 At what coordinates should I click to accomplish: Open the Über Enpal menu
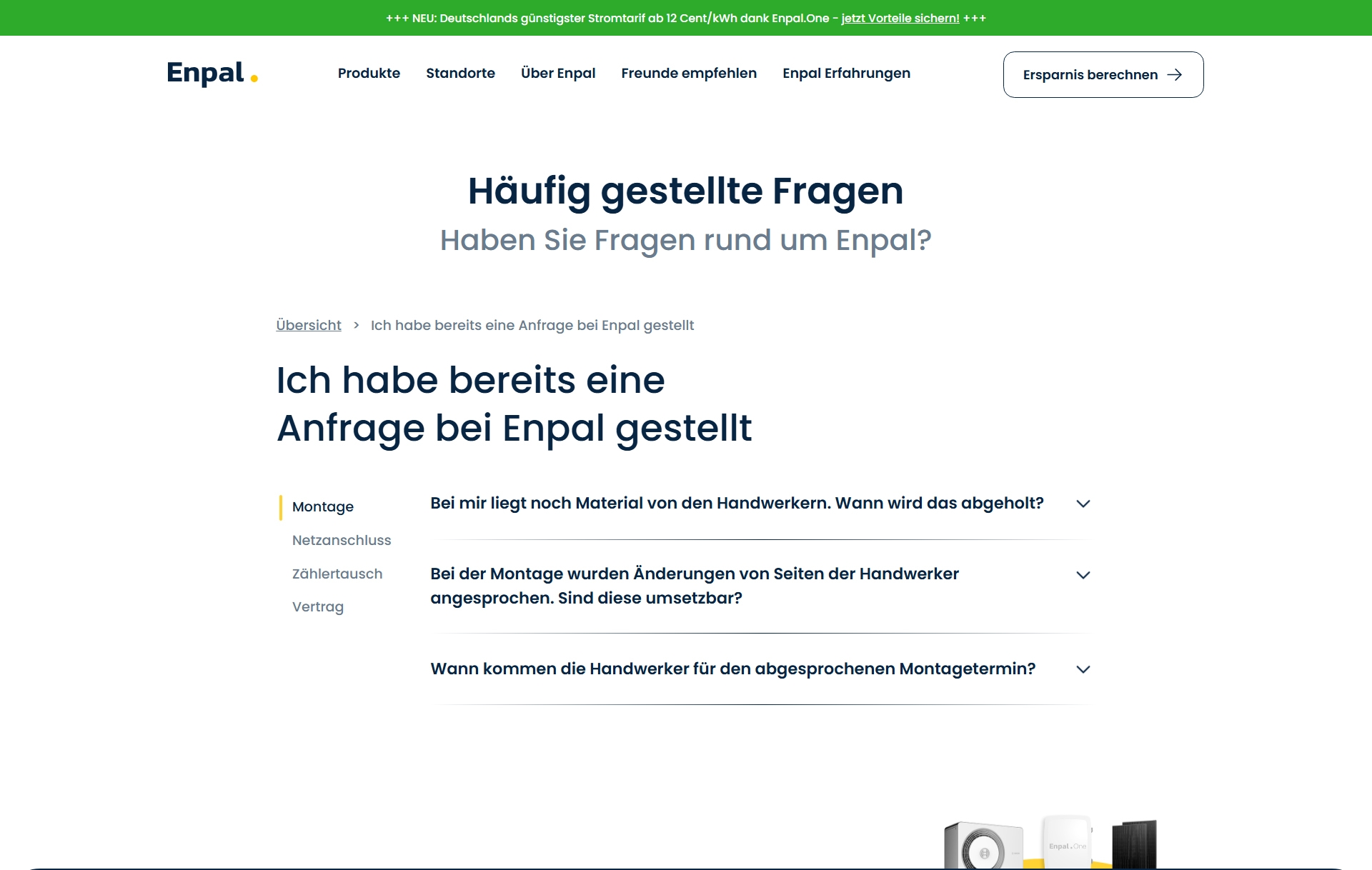tap(558, 73)
